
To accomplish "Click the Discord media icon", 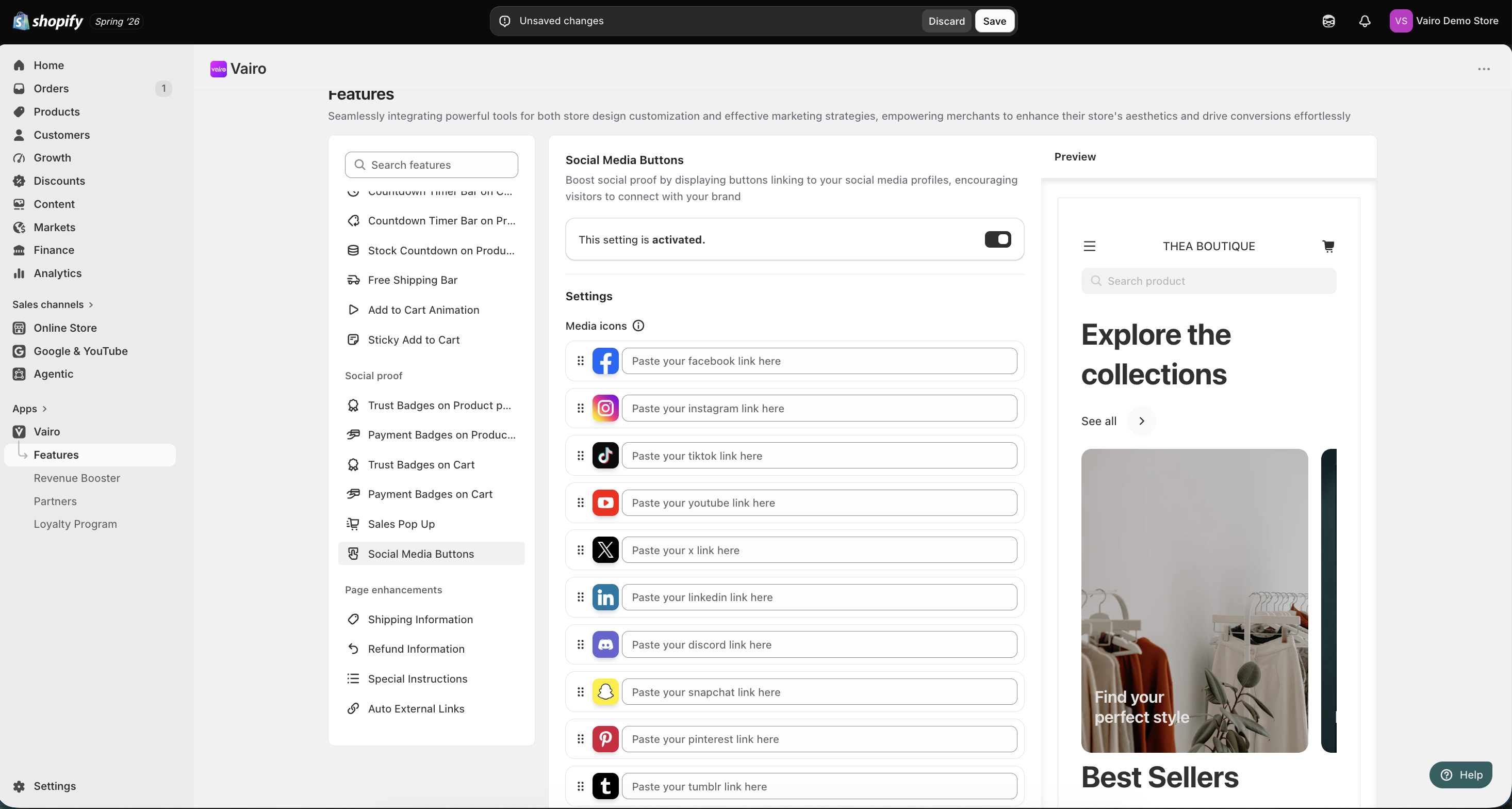I will click(x=605, y=644).
